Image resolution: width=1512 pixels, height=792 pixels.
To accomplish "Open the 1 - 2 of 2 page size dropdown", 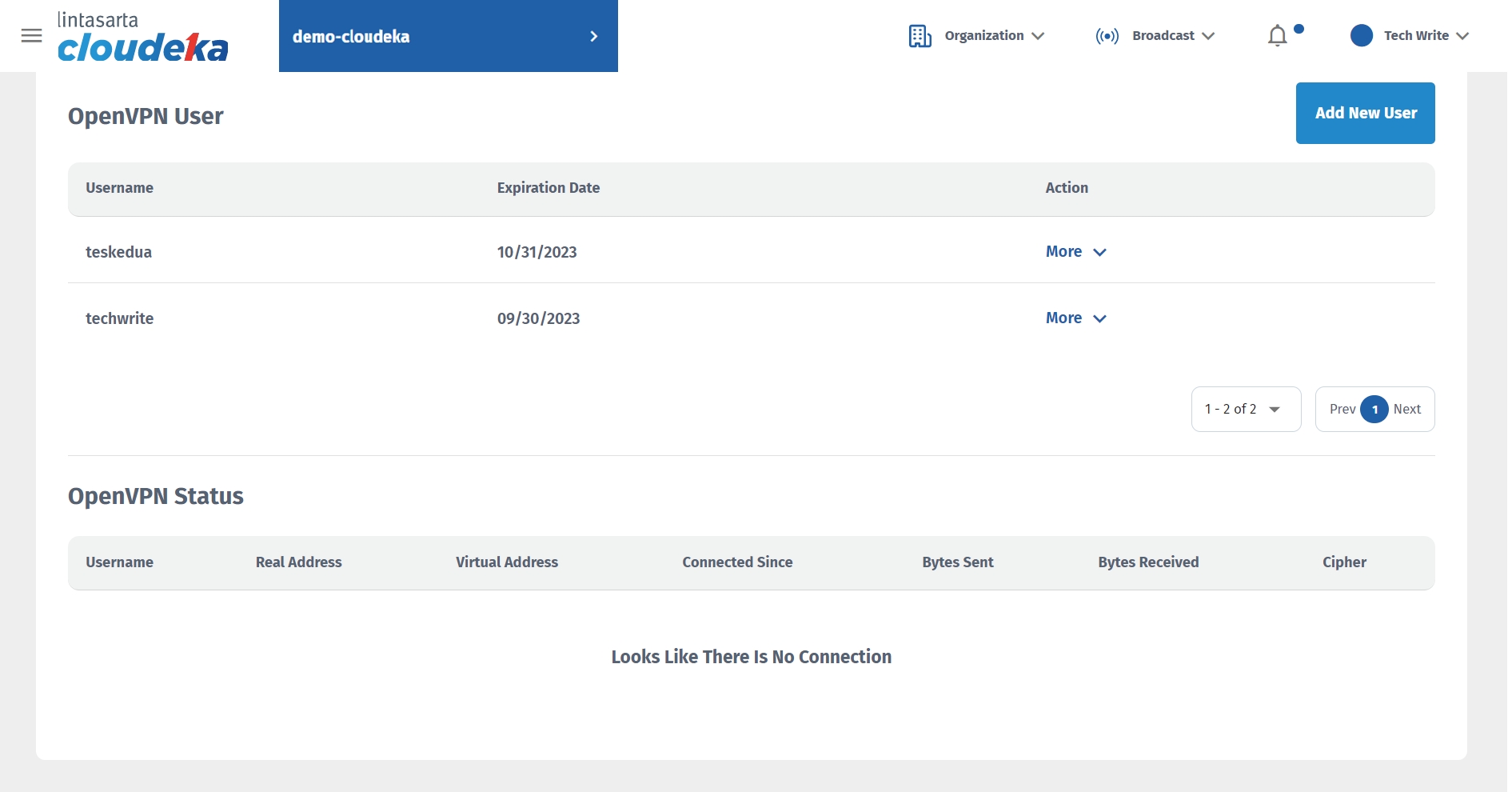I will 1246,409.
